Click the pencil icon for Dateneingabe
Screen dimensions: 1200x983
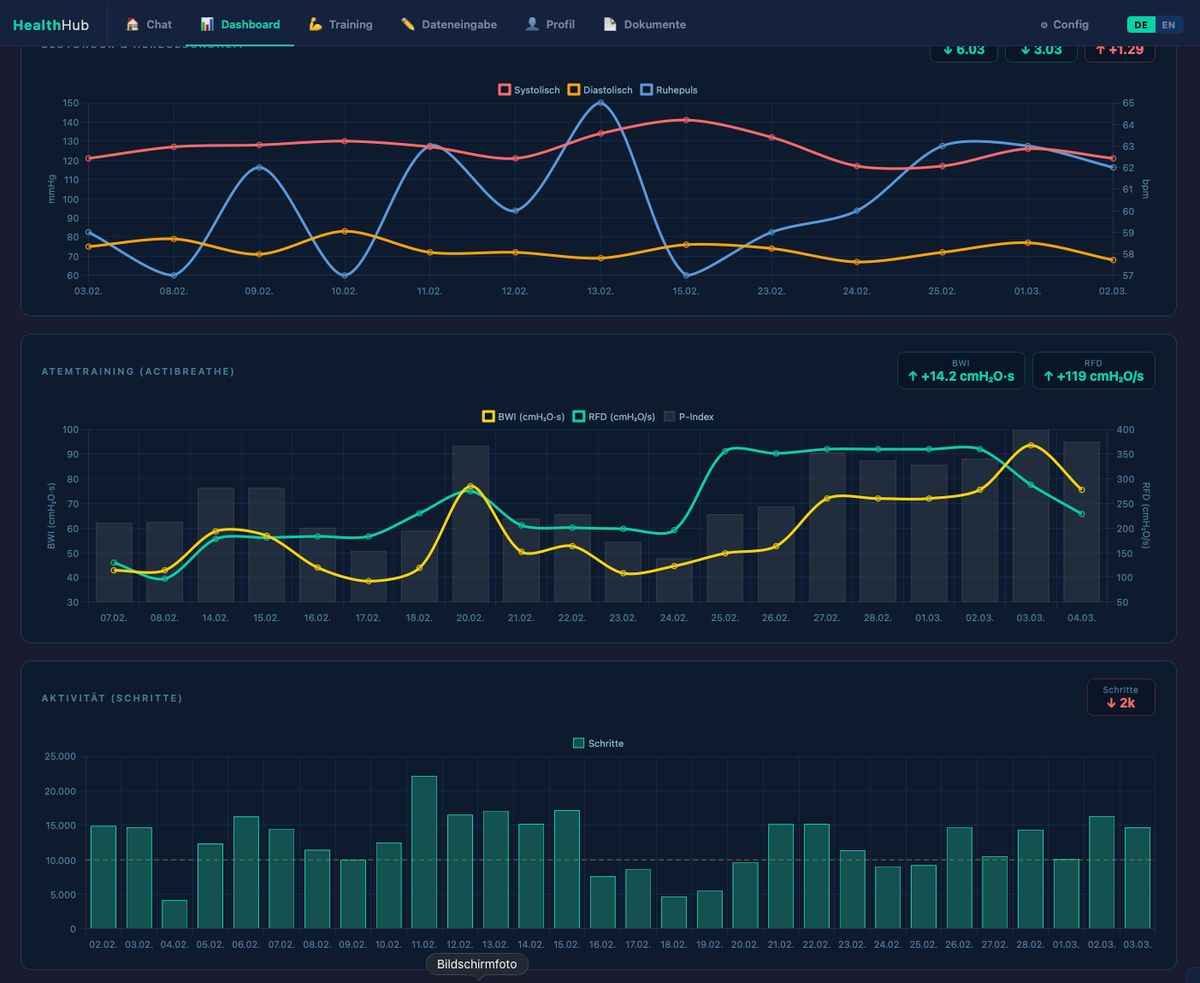(x=408, y=24)
